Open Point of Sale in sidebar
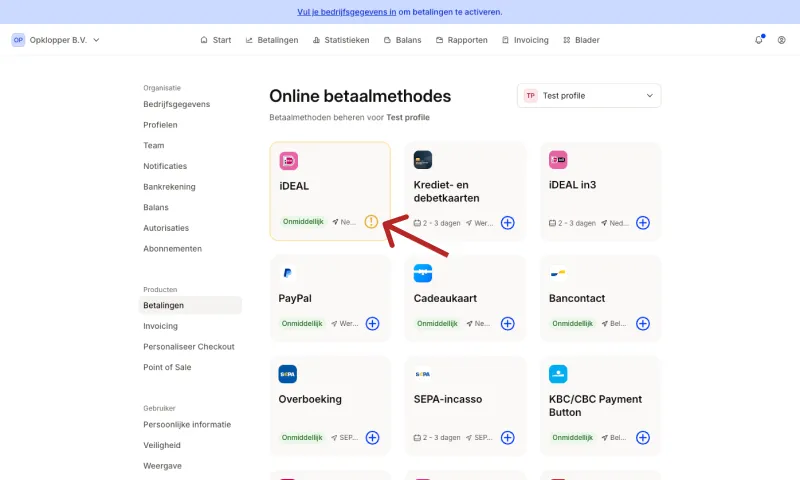This screenshot has height=480, width=800. click(167, 367)
